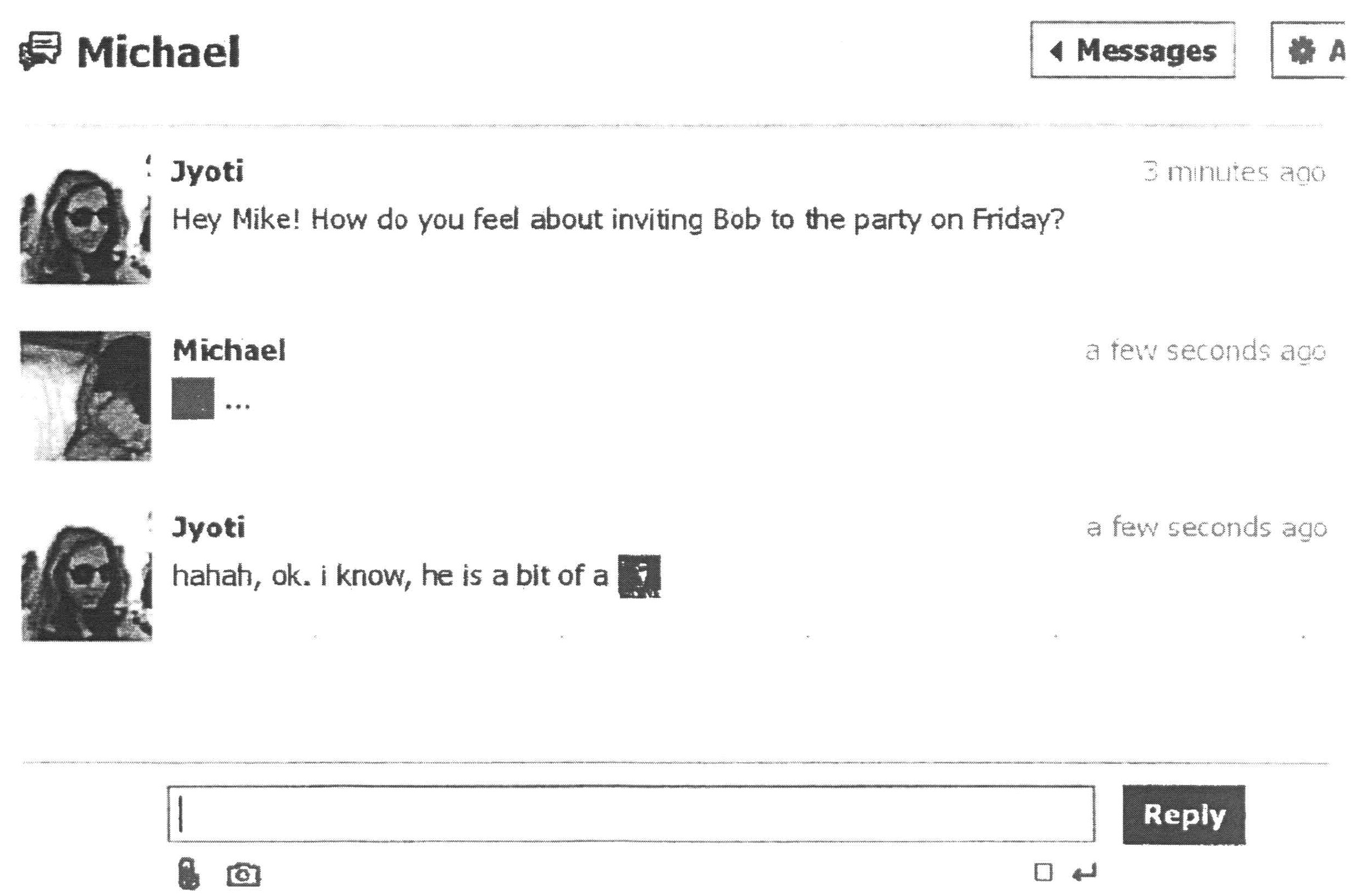Click Michael's profile picture in the conversation

point(86,395)
